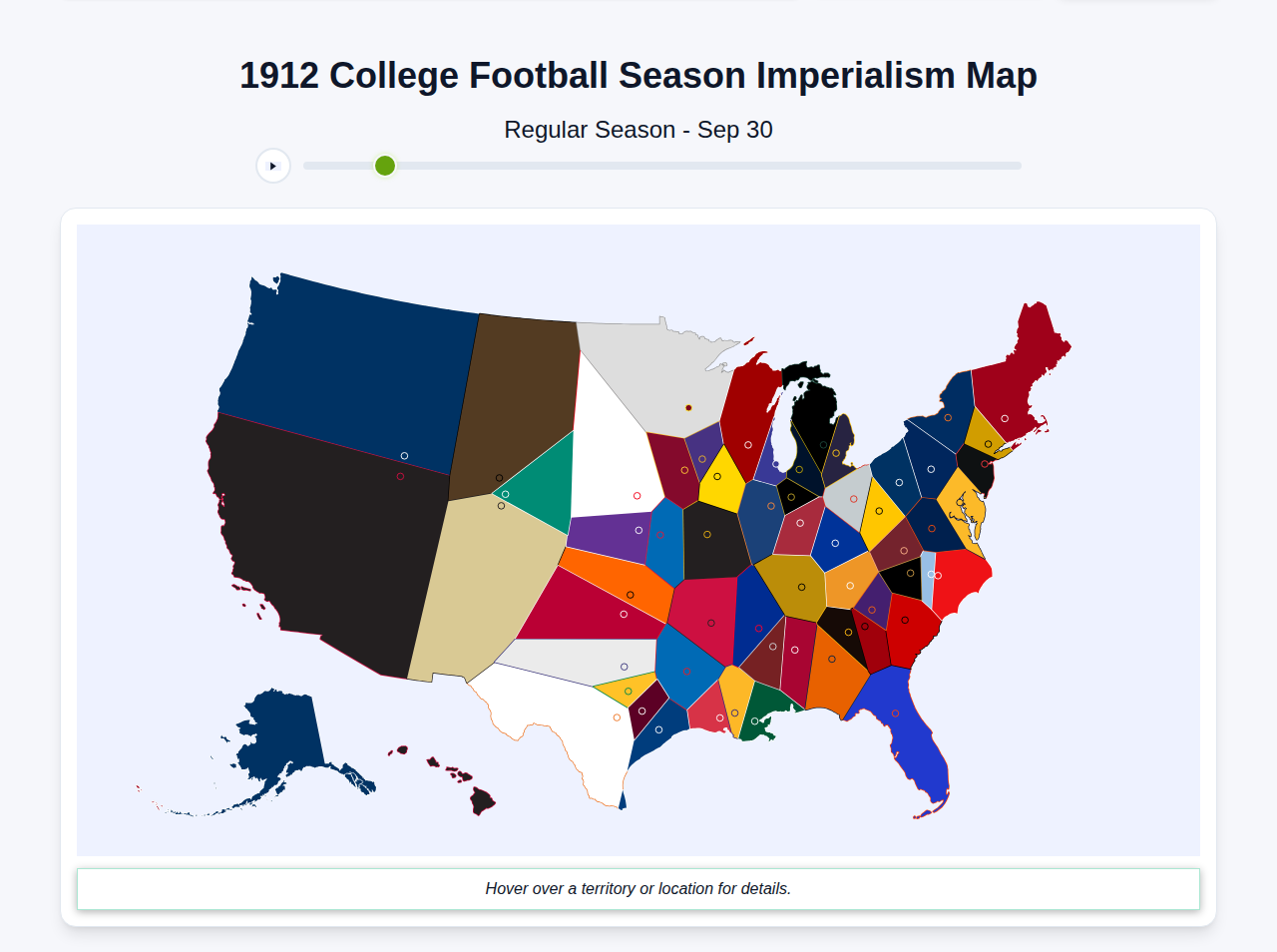Click the team marker inside the Florida territory
This screenshot has height=952, width=1277.
[895, 713]
